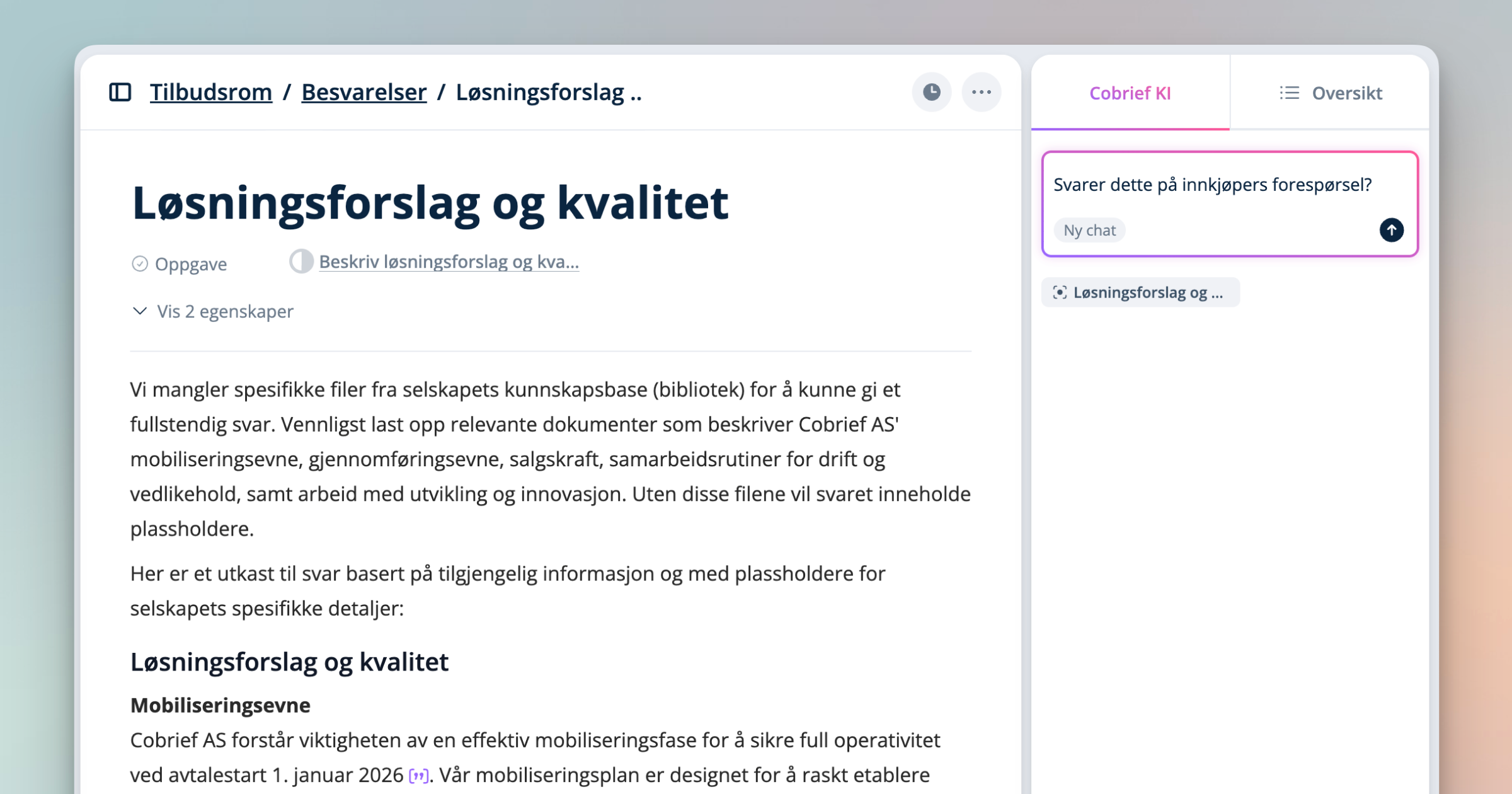Switch to the Cobrief KI tab
This screenshot has height=794, width=1512.
(1130, 93)
